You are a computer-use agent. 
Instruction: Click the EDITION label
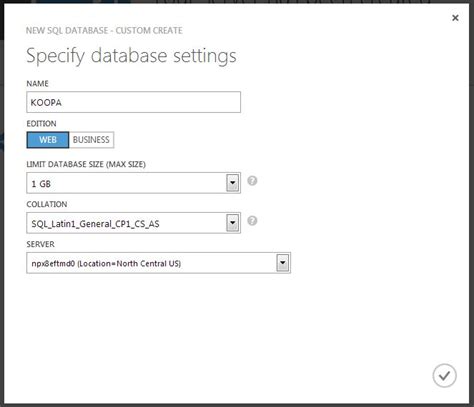pyautogui.click(x=41, y=124)
